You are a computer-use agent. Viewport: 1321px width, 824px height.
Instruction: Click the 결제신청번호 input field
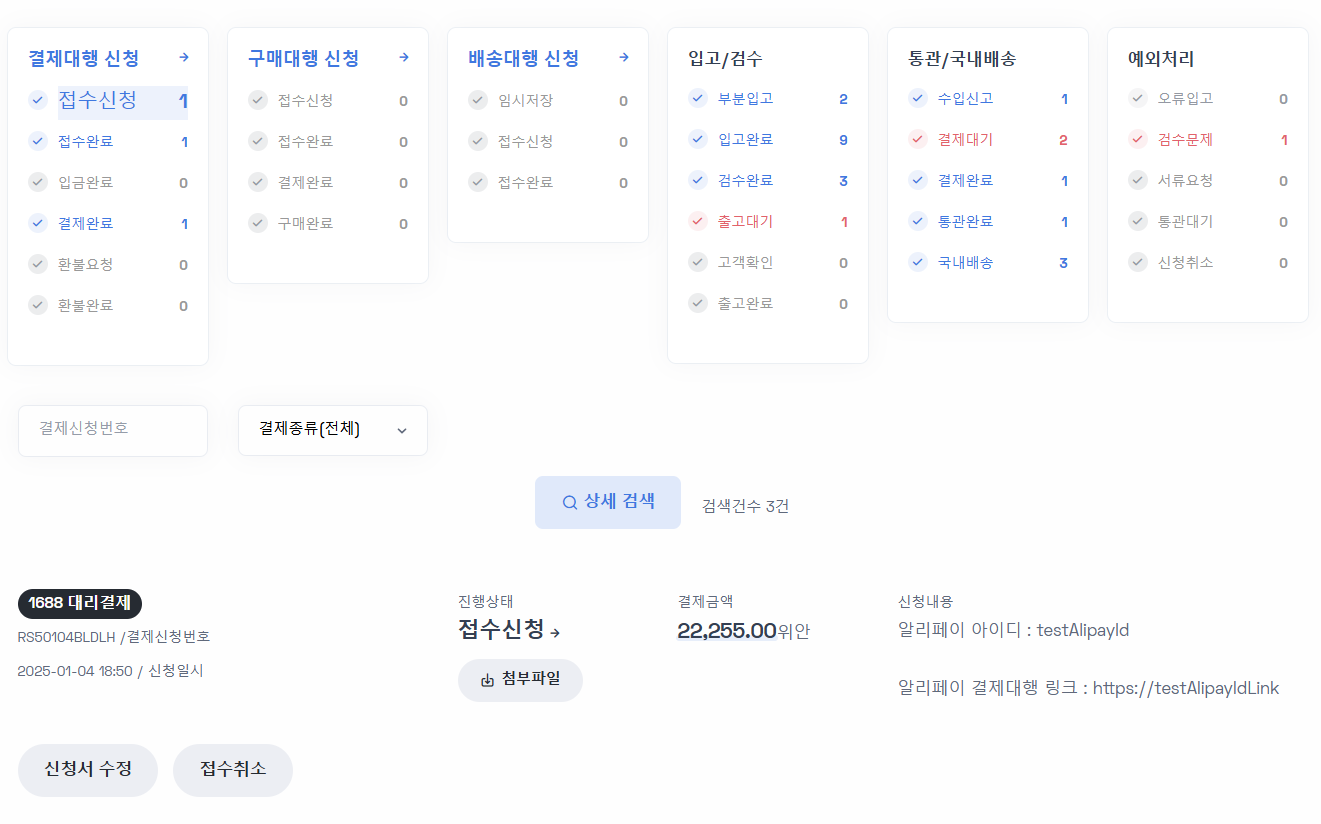[112, 430]
